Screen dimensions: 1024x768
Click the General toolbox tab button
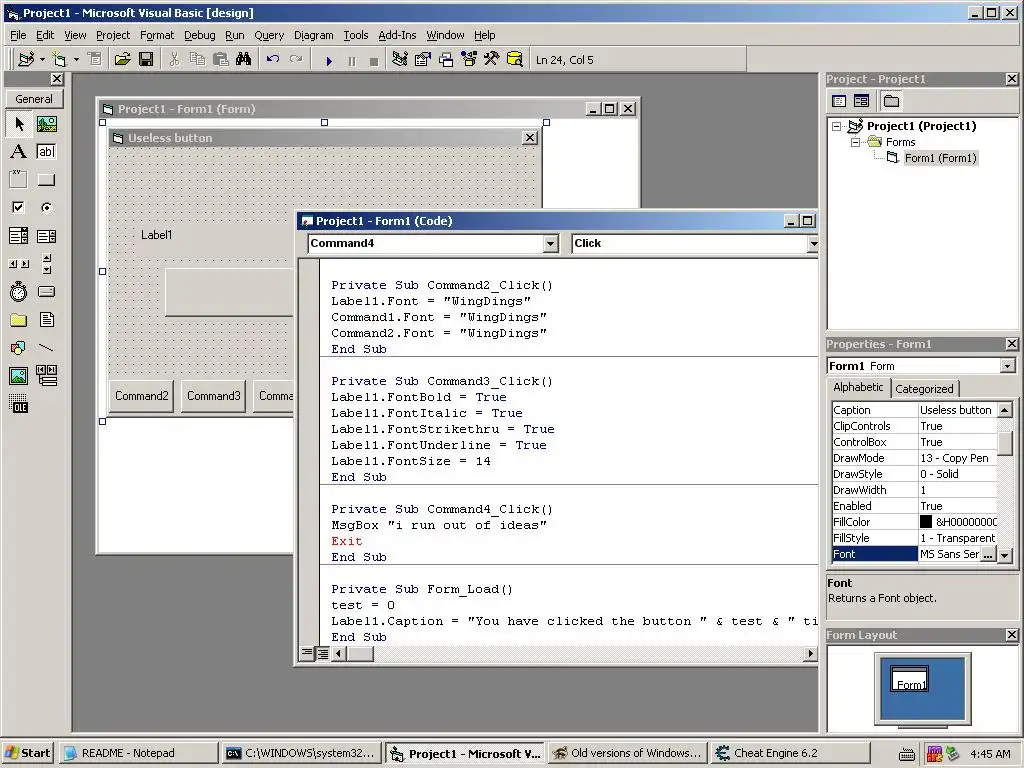pos(34,99)
